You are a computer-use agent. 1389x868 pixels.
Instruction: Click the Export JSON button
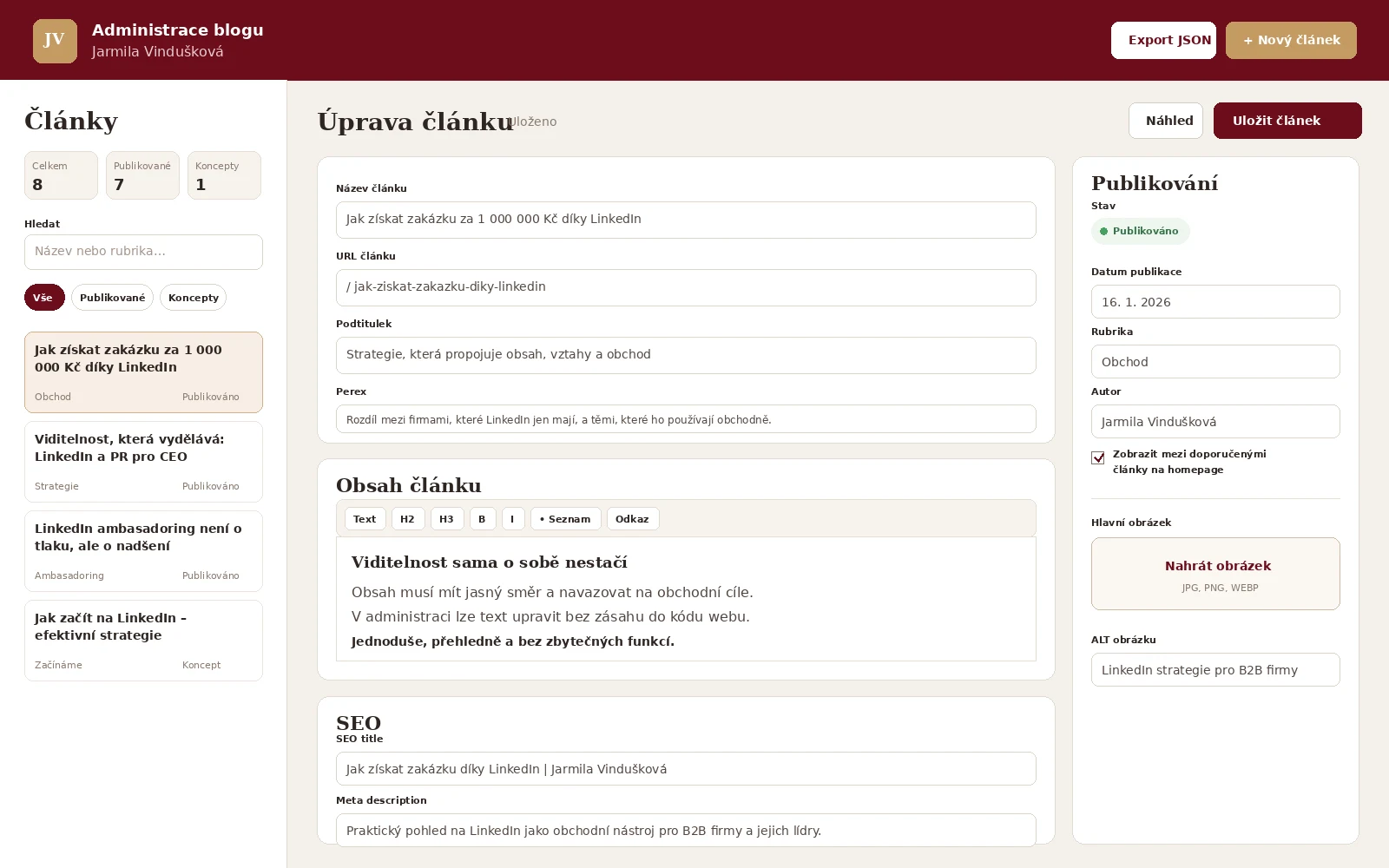(1163, 41)
